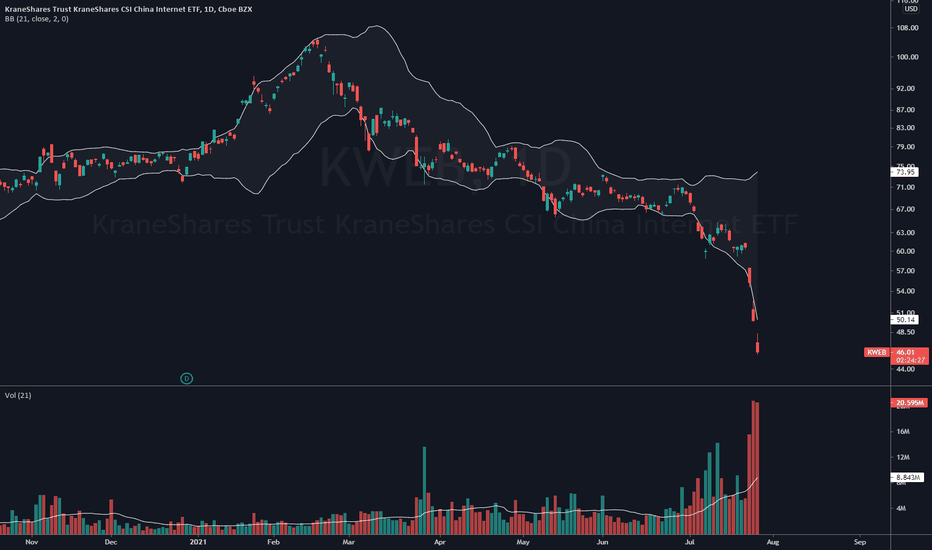Select the Vol (21) indicator label
The height and width of the screenshot is (550, 932).
18,395
